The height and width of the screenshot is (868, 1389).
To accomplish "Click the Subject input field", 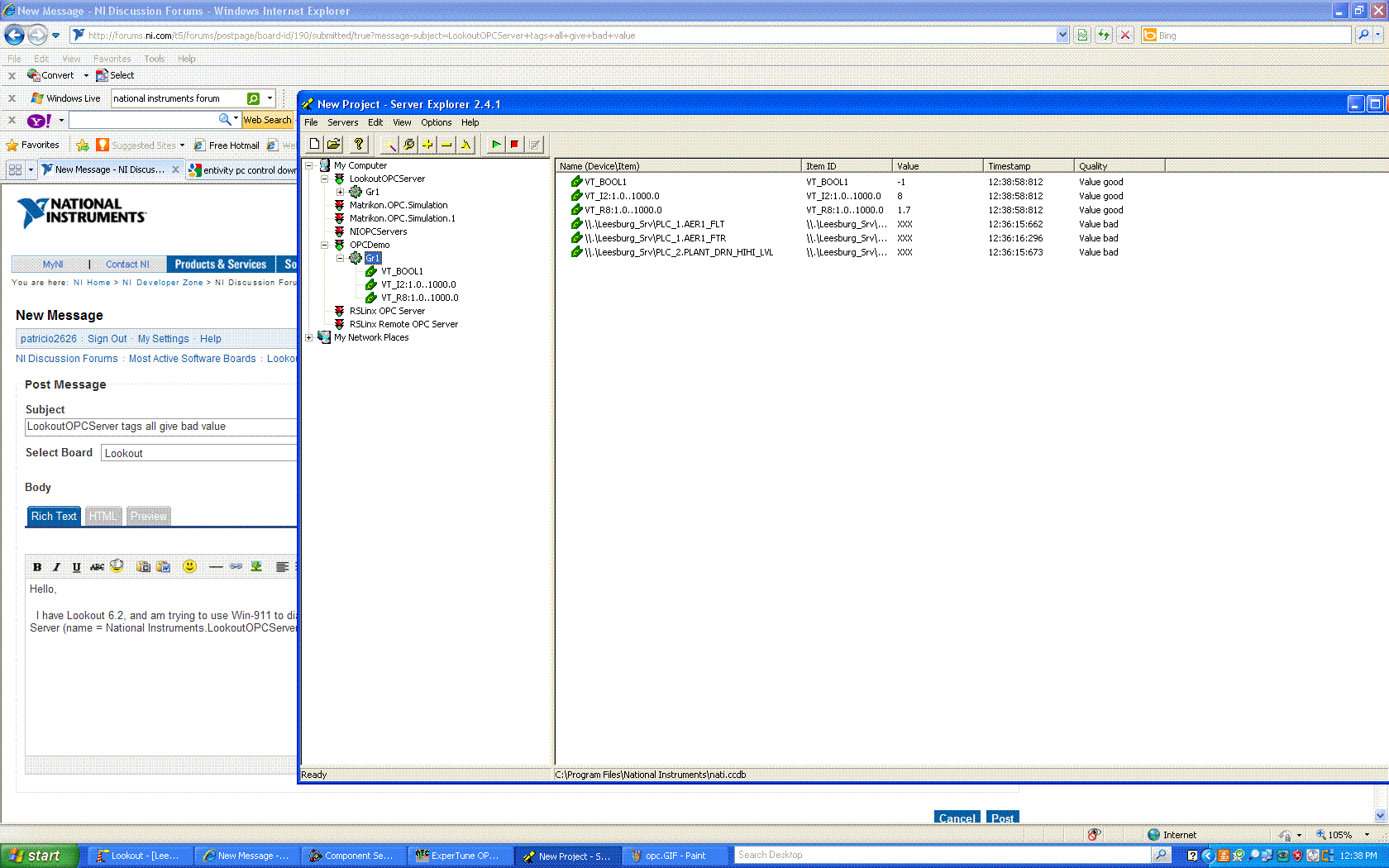I will [160, 427].
